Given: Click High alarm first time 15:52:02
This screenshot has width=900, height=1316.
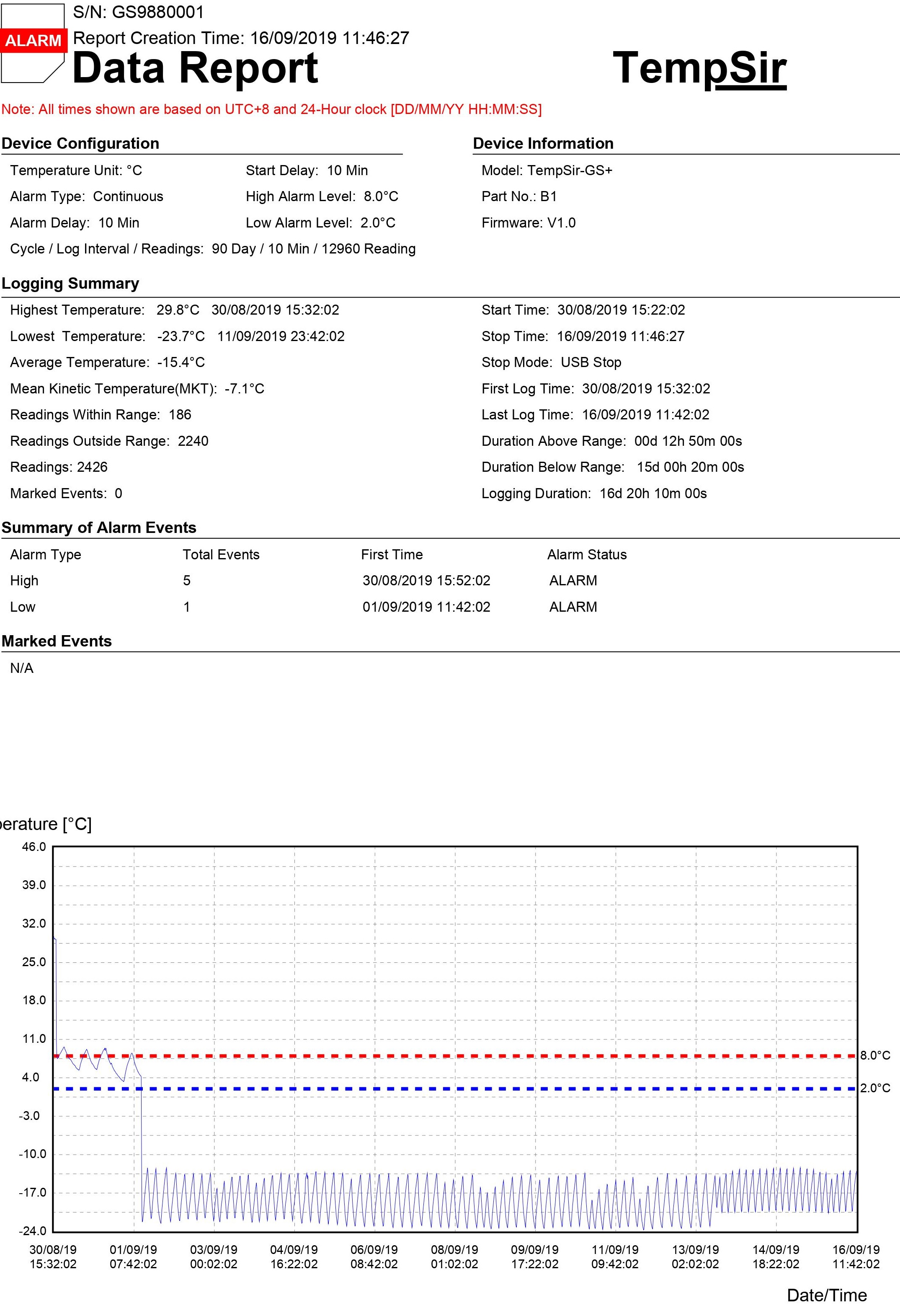Looking at the screenshot, I should [426, 580].
